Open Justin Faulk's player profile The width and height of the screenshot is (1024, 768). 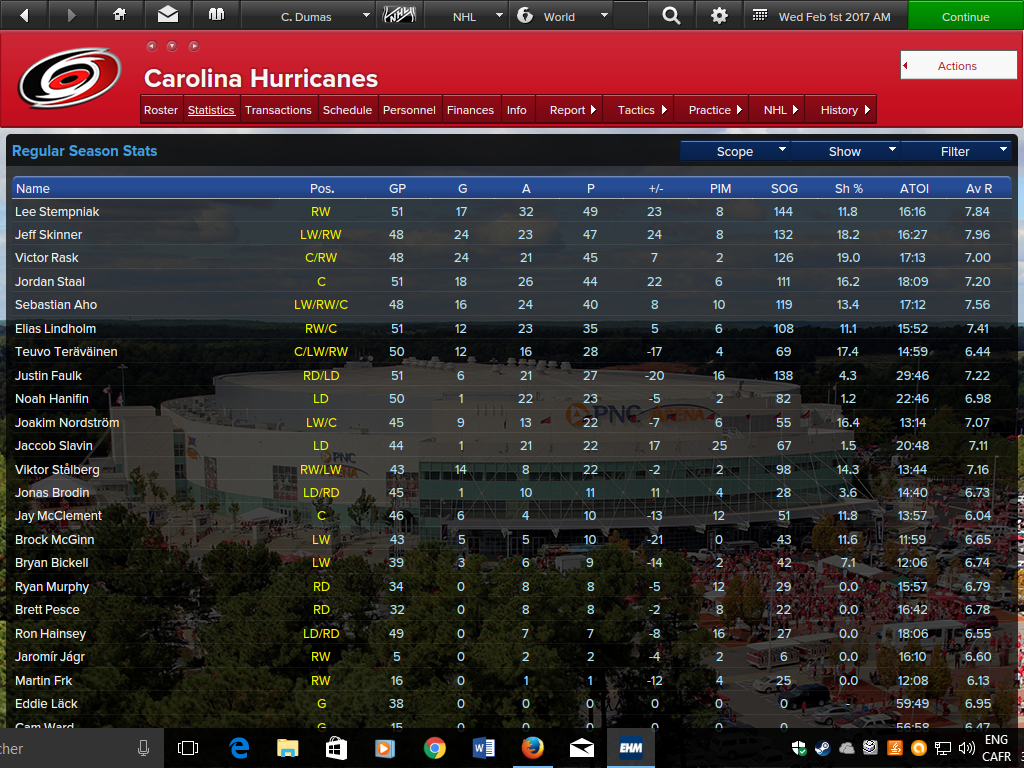(x=48, y=376)
